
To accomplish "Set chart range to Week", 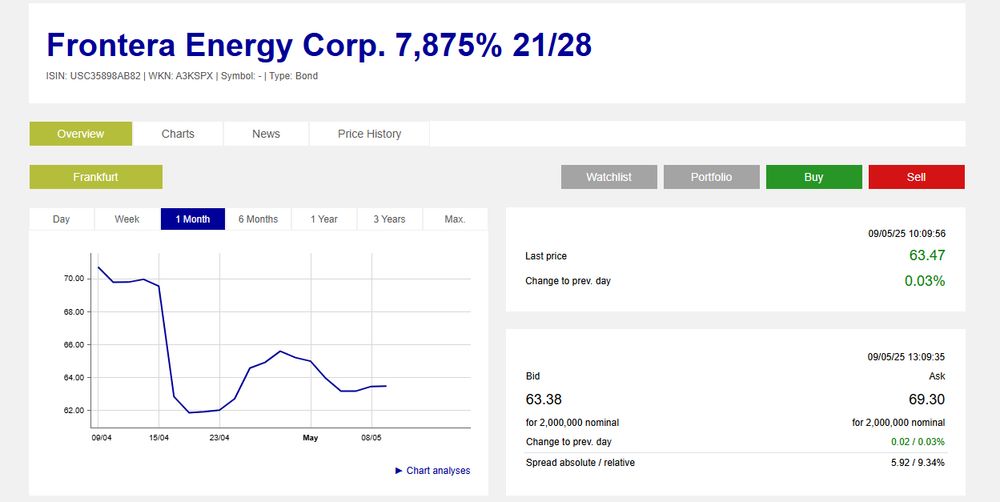I will [x=127, y=219].
